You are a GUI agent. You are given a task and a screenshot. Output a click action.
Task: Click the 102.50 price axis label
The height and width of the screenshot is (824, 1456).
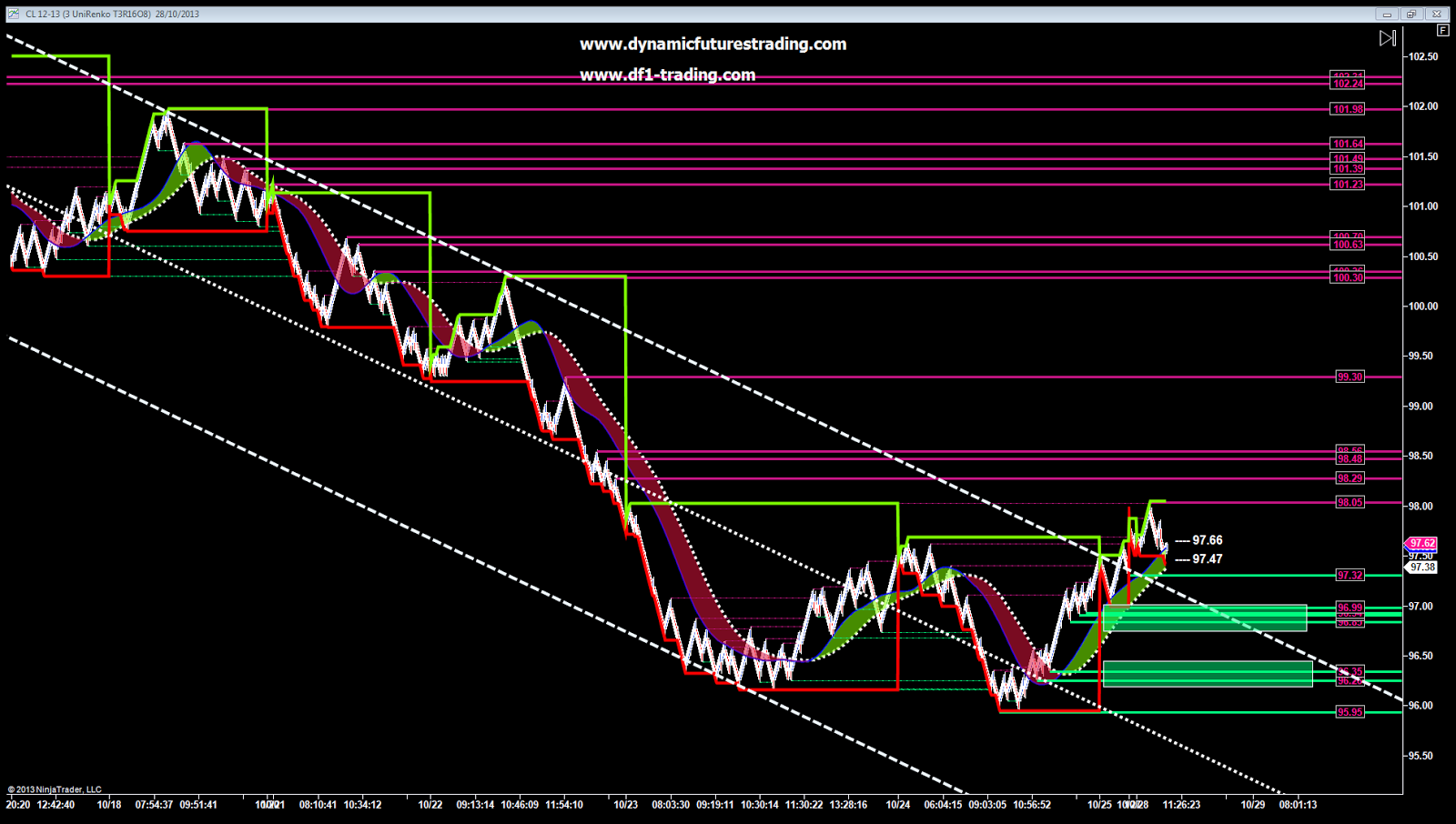pyautogui.click(x=1423, y=56)
